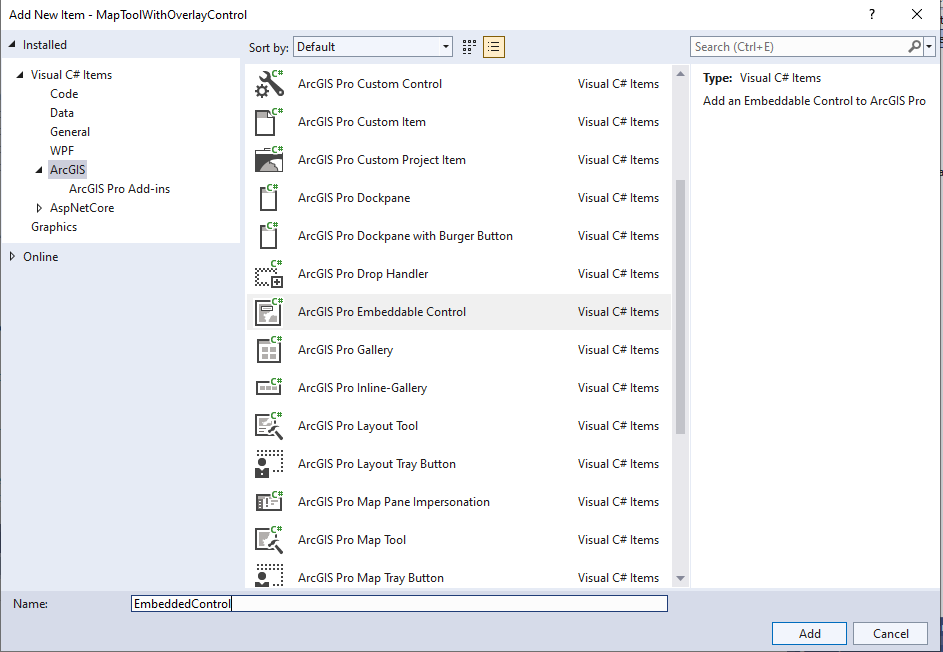943x652 pixels.
Task: Switch to medium icons list view
Action: pos(493,47)
